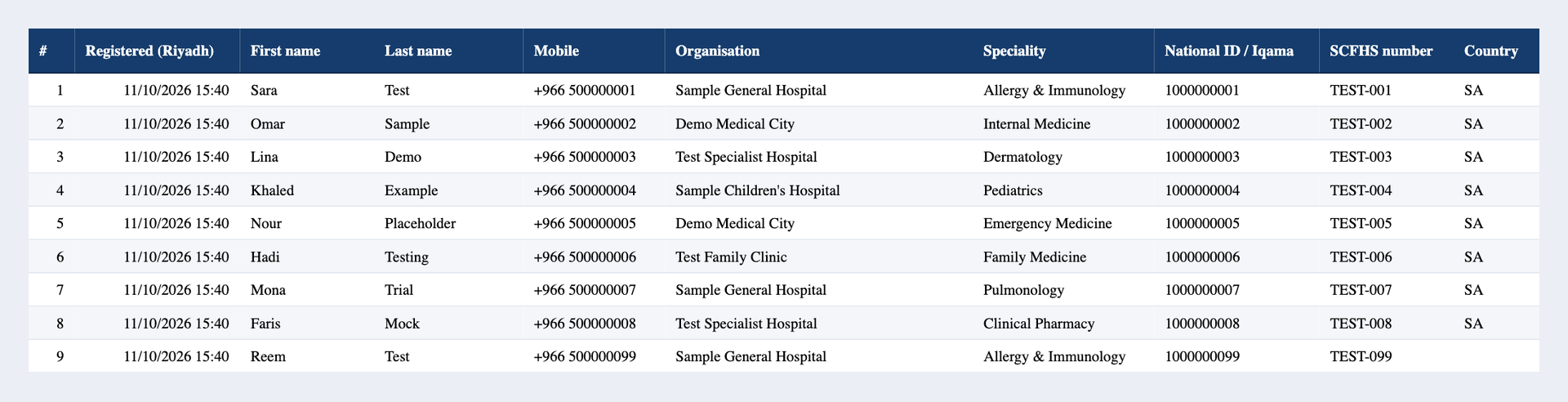Click the National ID / Iqama header
Viewport: 1568px width, 402px height.
coord(1229,51)
